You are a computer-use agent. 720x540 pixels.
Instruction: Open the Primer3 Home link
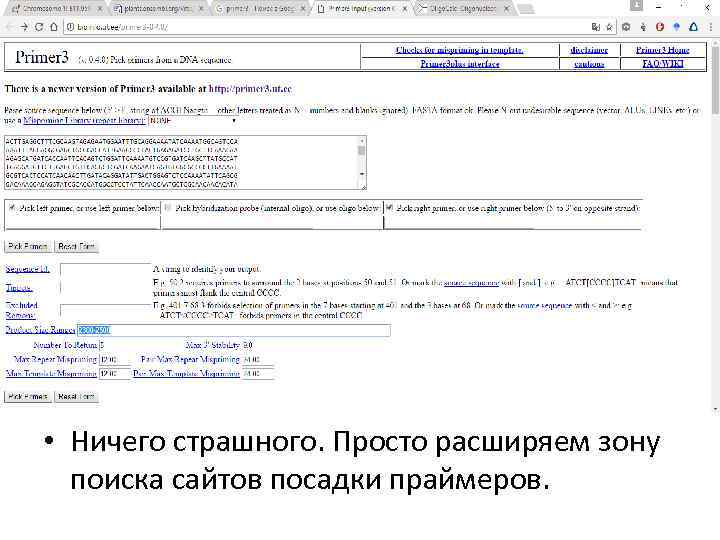[x=663, y=50]
